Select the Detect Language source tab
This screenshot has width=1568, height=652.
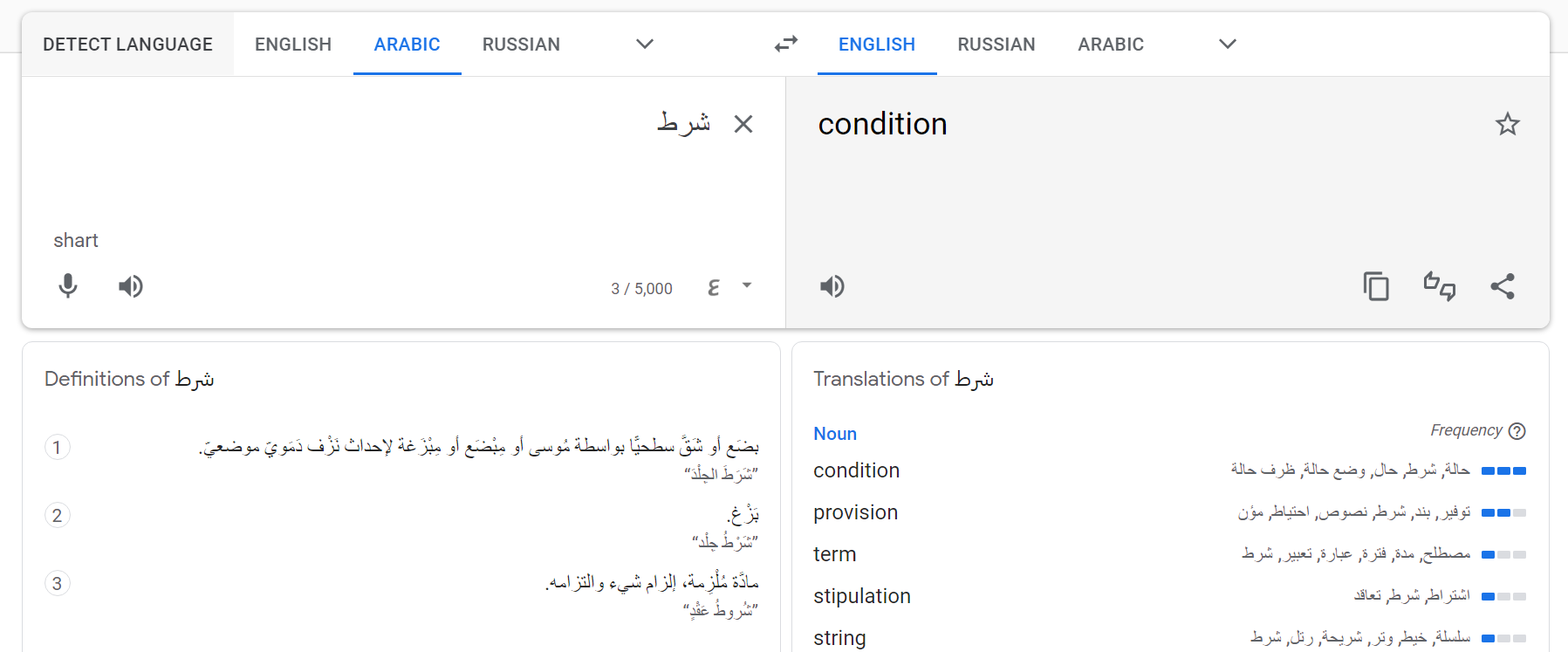pyautogui.click(x=127, y=45)
